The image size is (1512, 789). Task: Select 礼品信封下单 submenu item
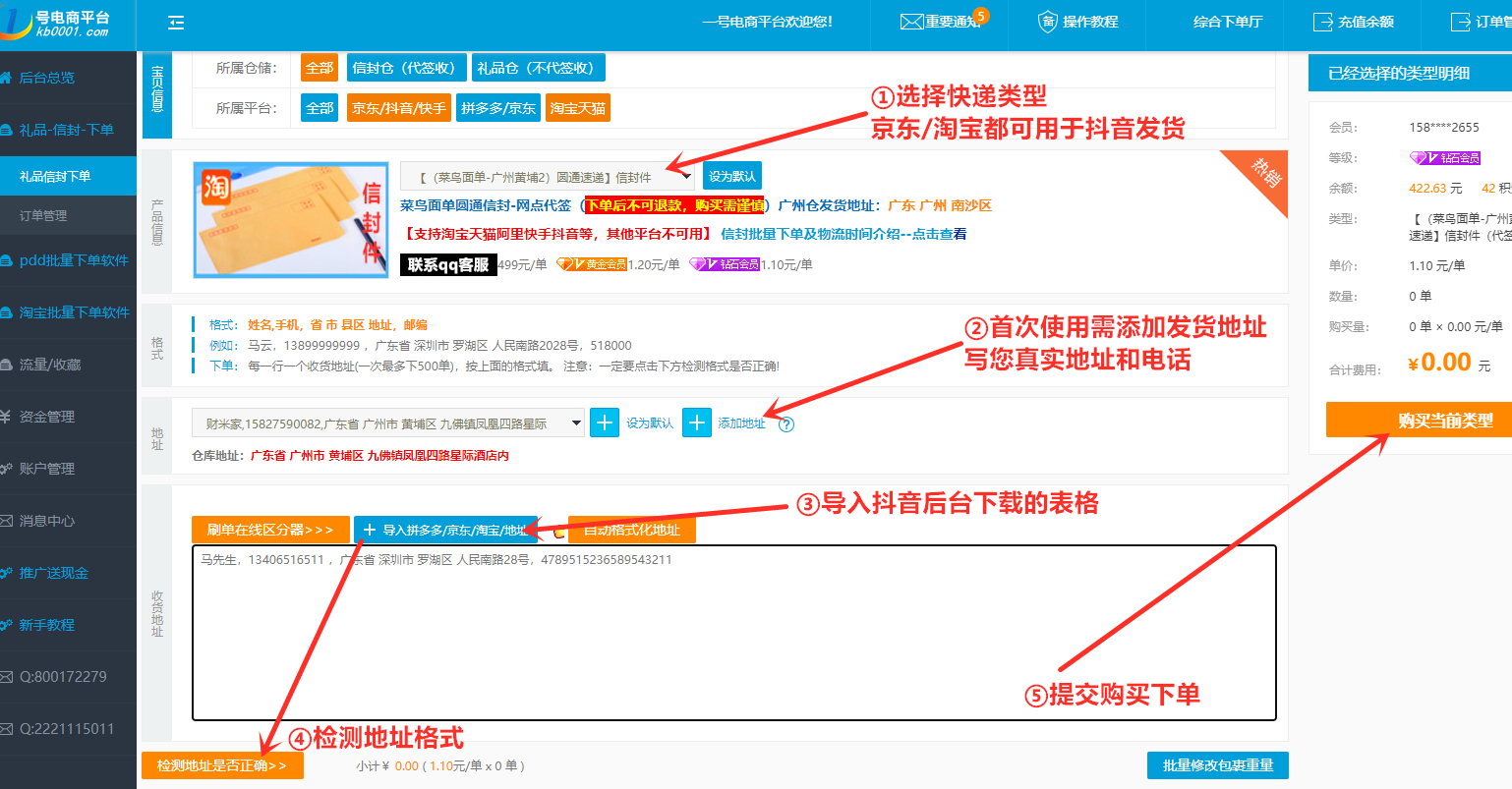pyautogui.click(x=68, y=176)
